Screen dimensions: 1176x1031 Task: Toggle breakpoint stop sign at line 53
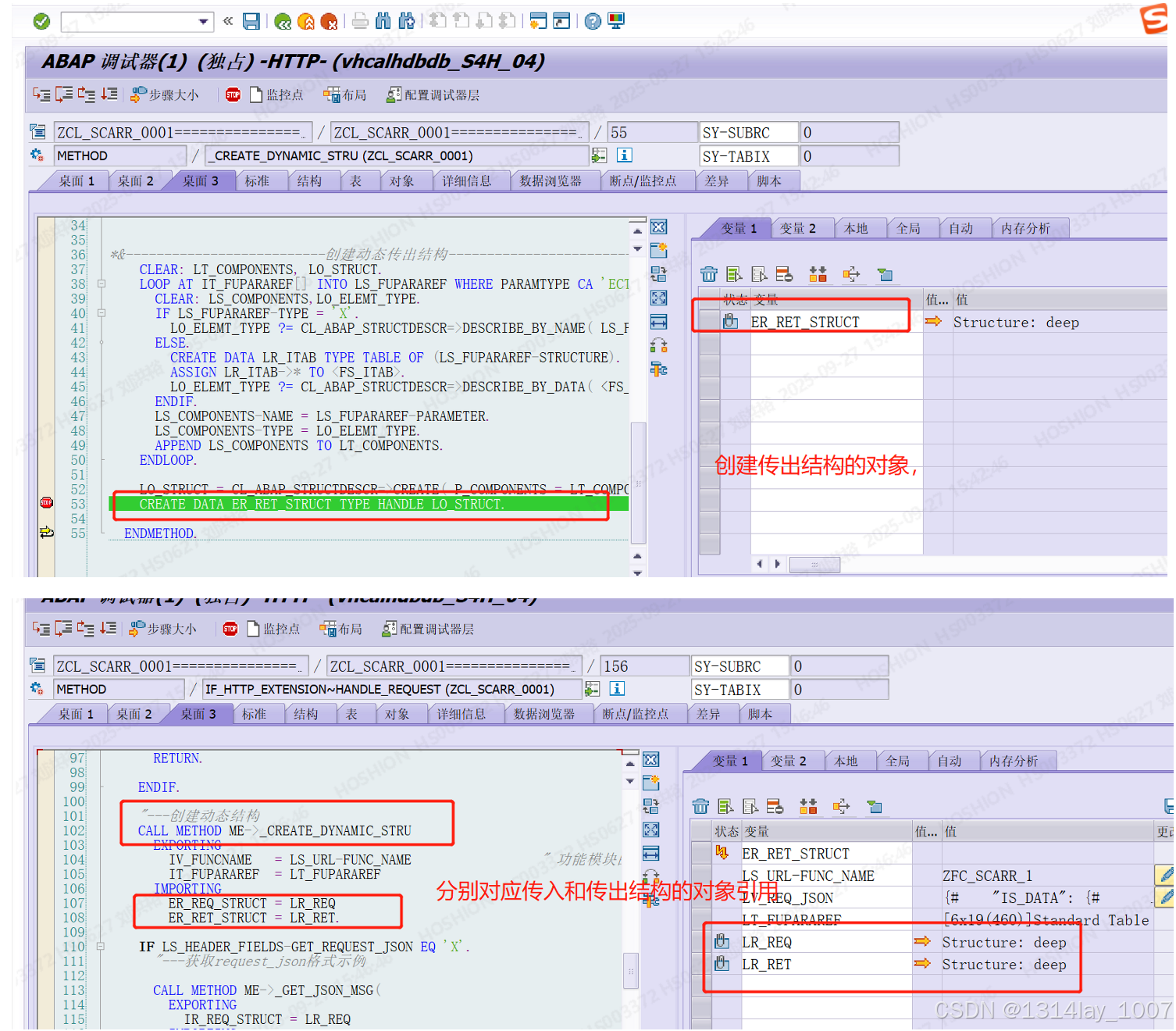pos(47,503)
